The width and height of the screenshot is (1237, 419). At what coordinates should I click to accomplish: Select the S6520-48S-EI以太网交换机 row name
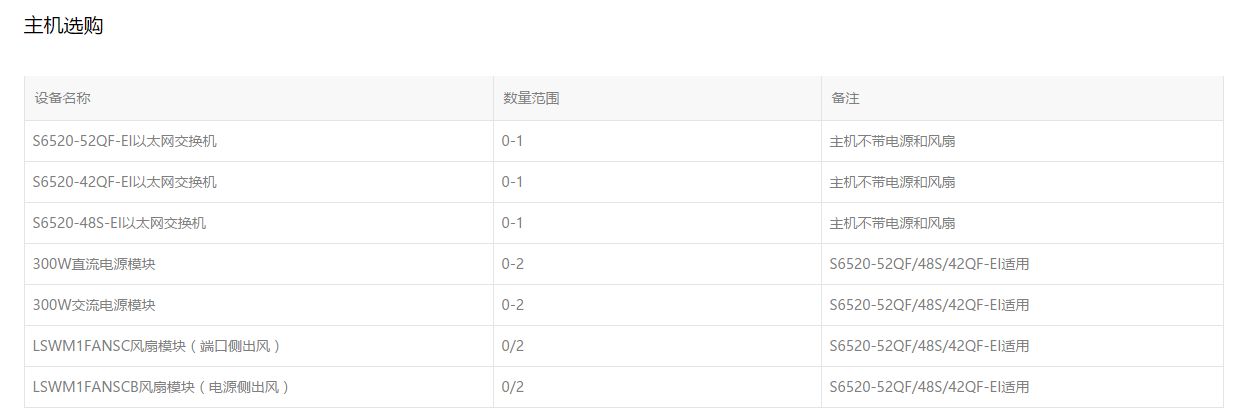120,223
